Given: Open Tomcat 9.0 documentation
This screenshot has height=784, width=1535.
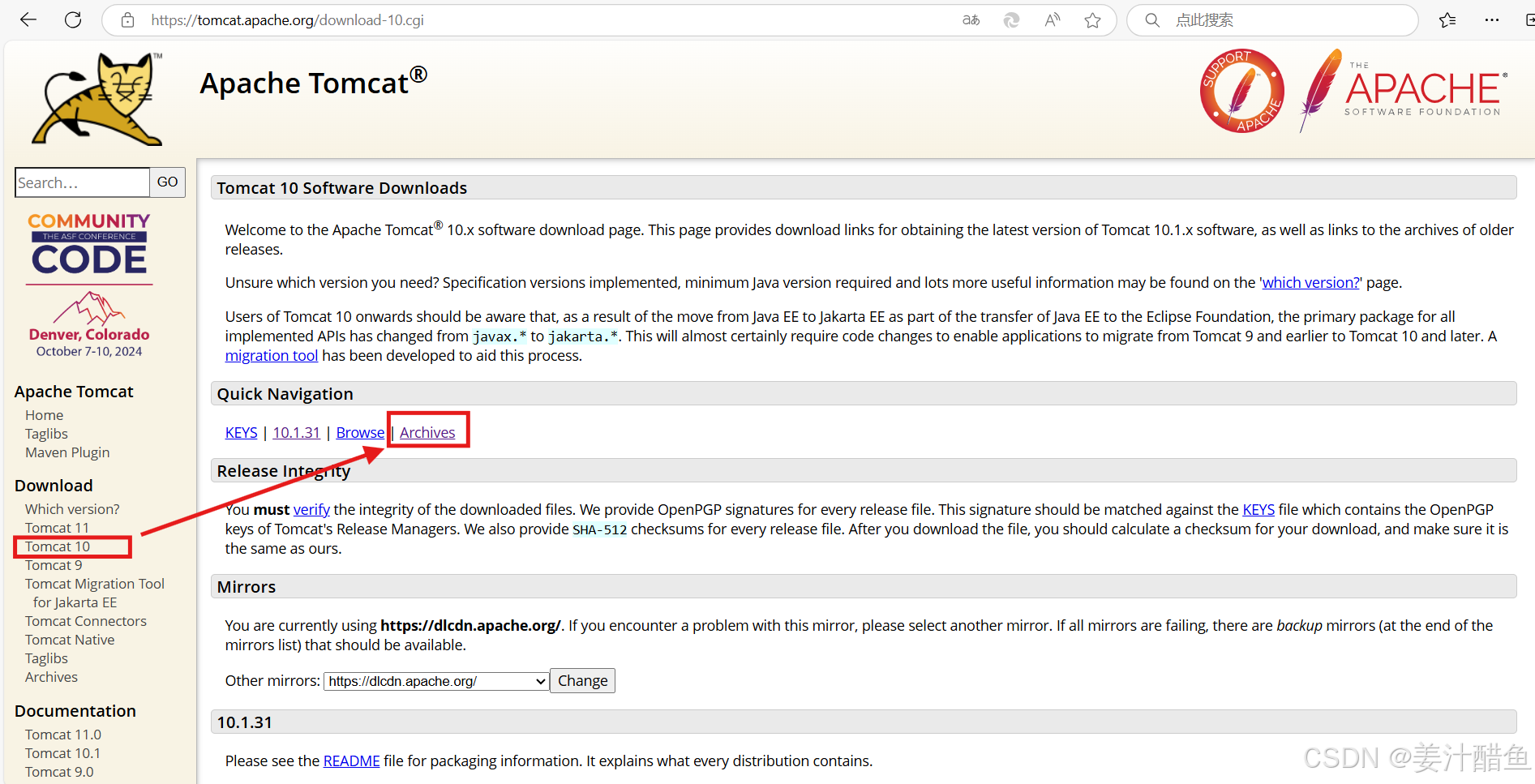Looking at the screenshot, I should click(59, 772).
